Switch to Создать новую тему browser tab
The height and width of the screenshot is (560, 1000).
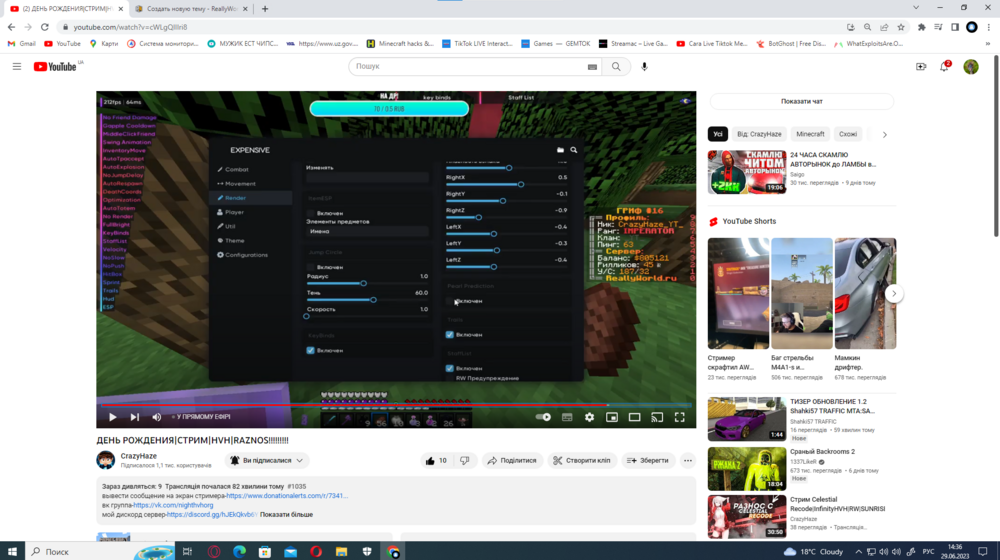192,9
